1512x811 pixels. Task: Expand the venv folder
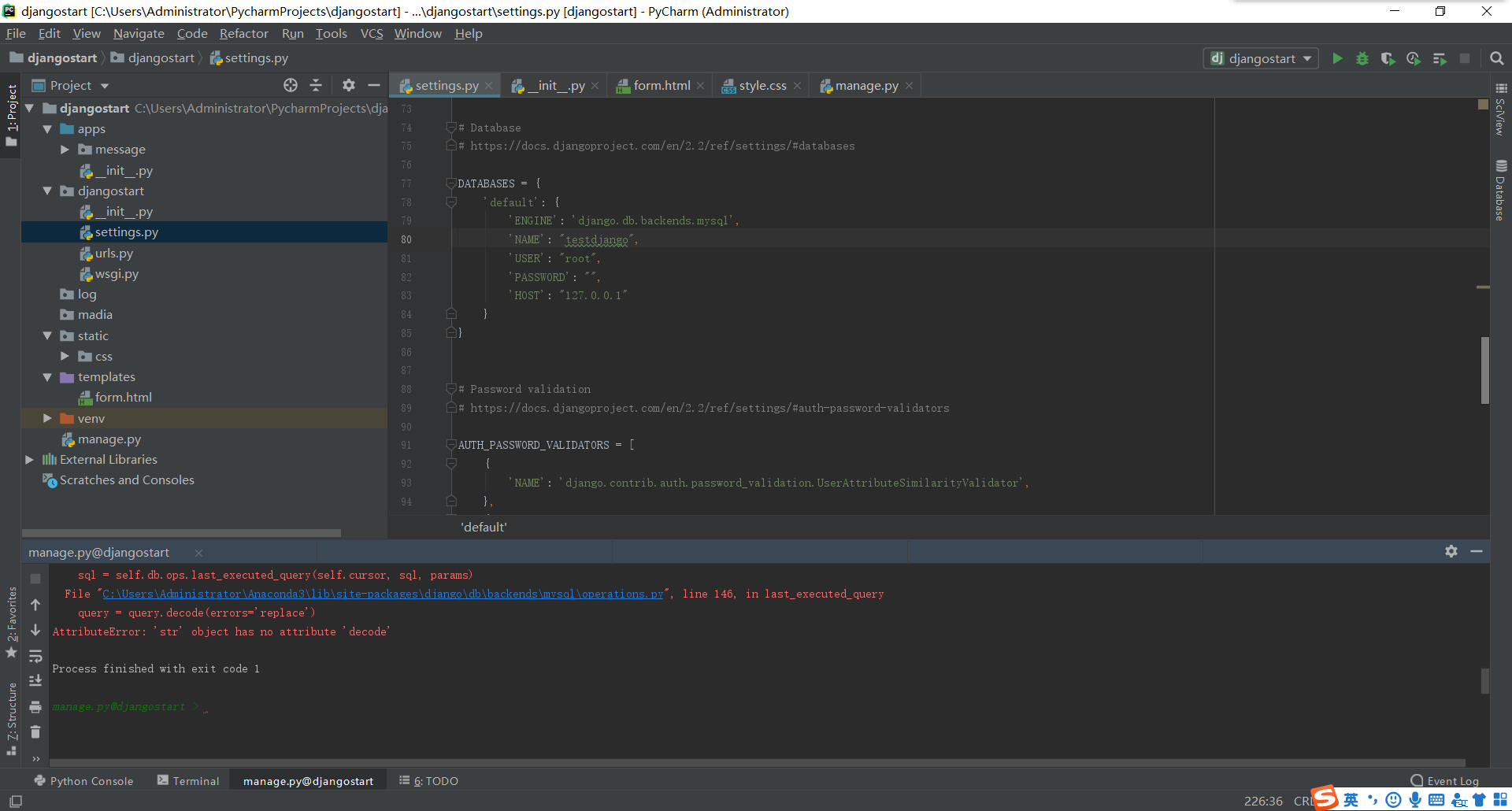pos(47,418)
